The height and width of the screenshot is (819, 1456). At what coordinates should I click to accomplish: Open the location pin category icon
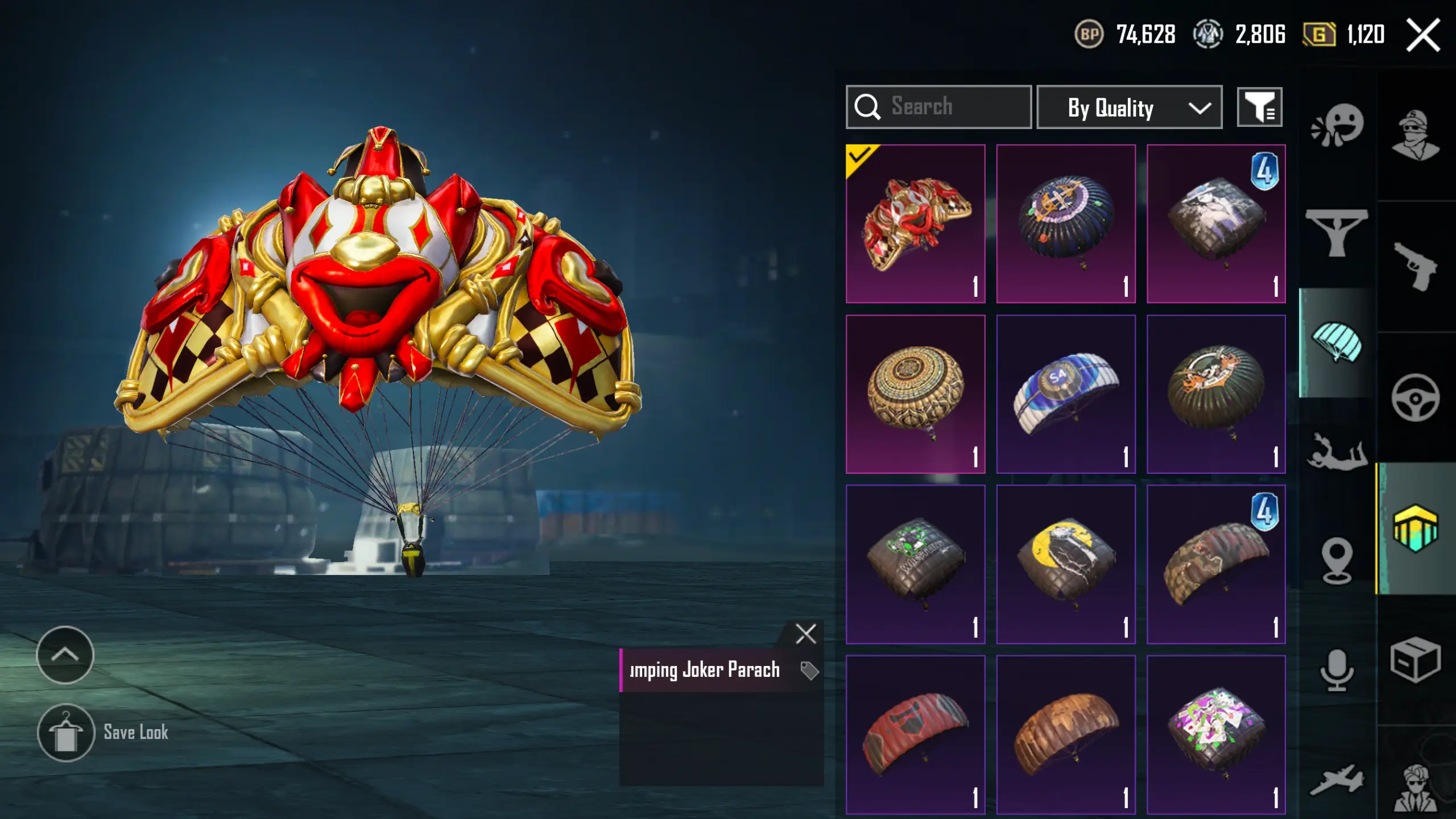pyautogui.click(x=1337, y=561)
